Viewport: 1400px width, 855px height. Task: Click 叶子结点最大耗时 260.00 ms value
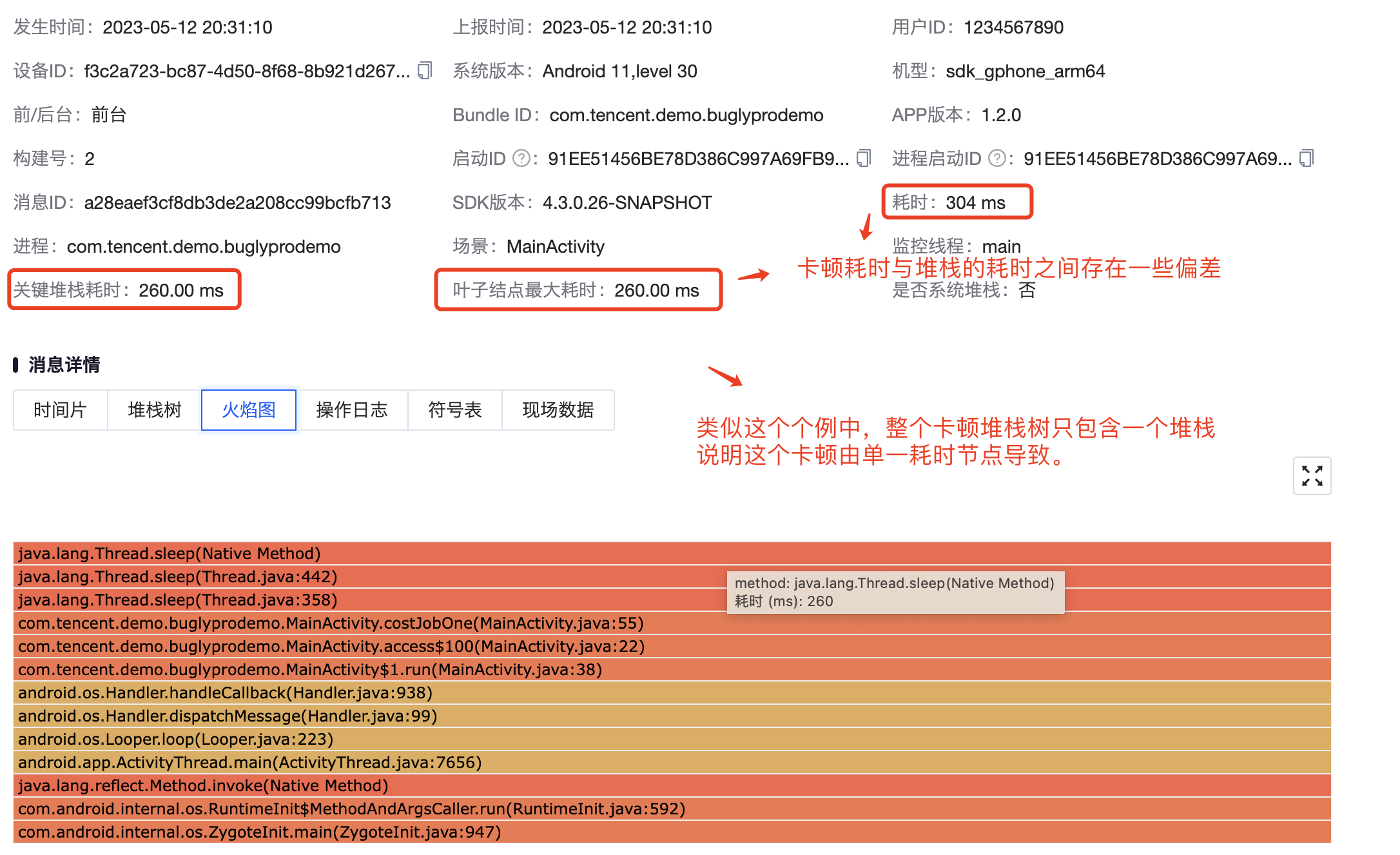(x=656, y=290)
